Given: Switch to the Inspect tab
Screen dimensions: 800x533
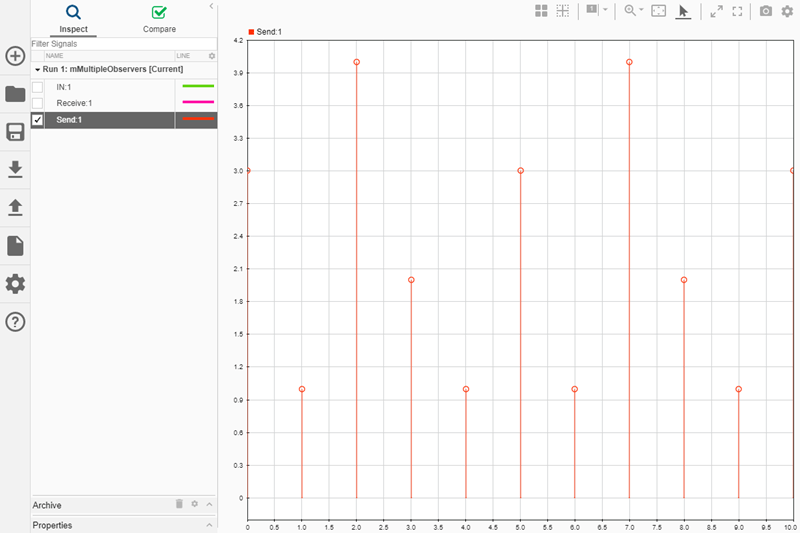Looking at the screenshot, I should coord(73,19).
